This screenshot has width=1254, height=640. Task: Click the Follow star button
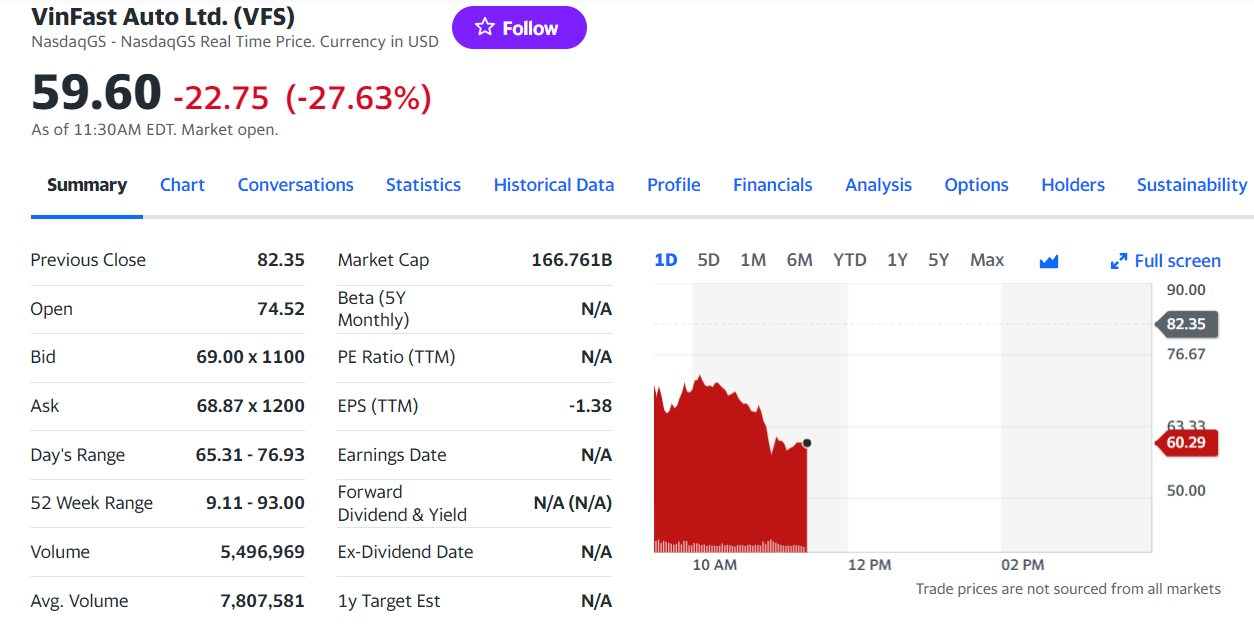(x=518, y=28)
